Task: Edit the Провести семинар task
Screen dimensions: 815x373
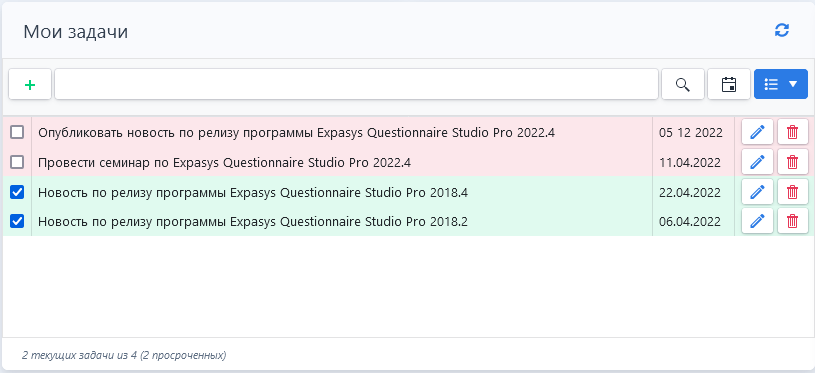Action: pos(757,163)
